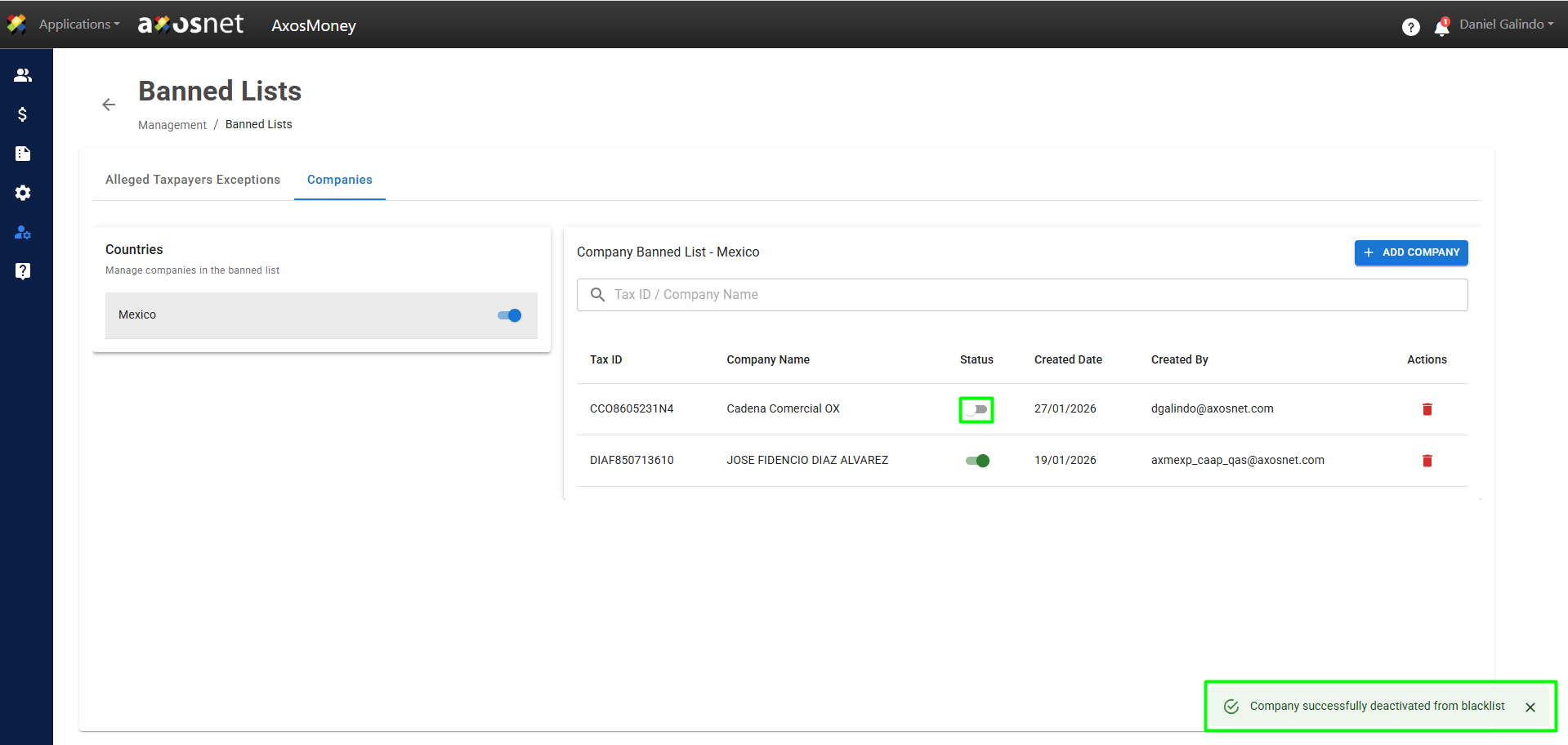Image resolution: width=1568 pixels, height=745 pixels.
Task: Select the Companies tab
Action: 339,180
